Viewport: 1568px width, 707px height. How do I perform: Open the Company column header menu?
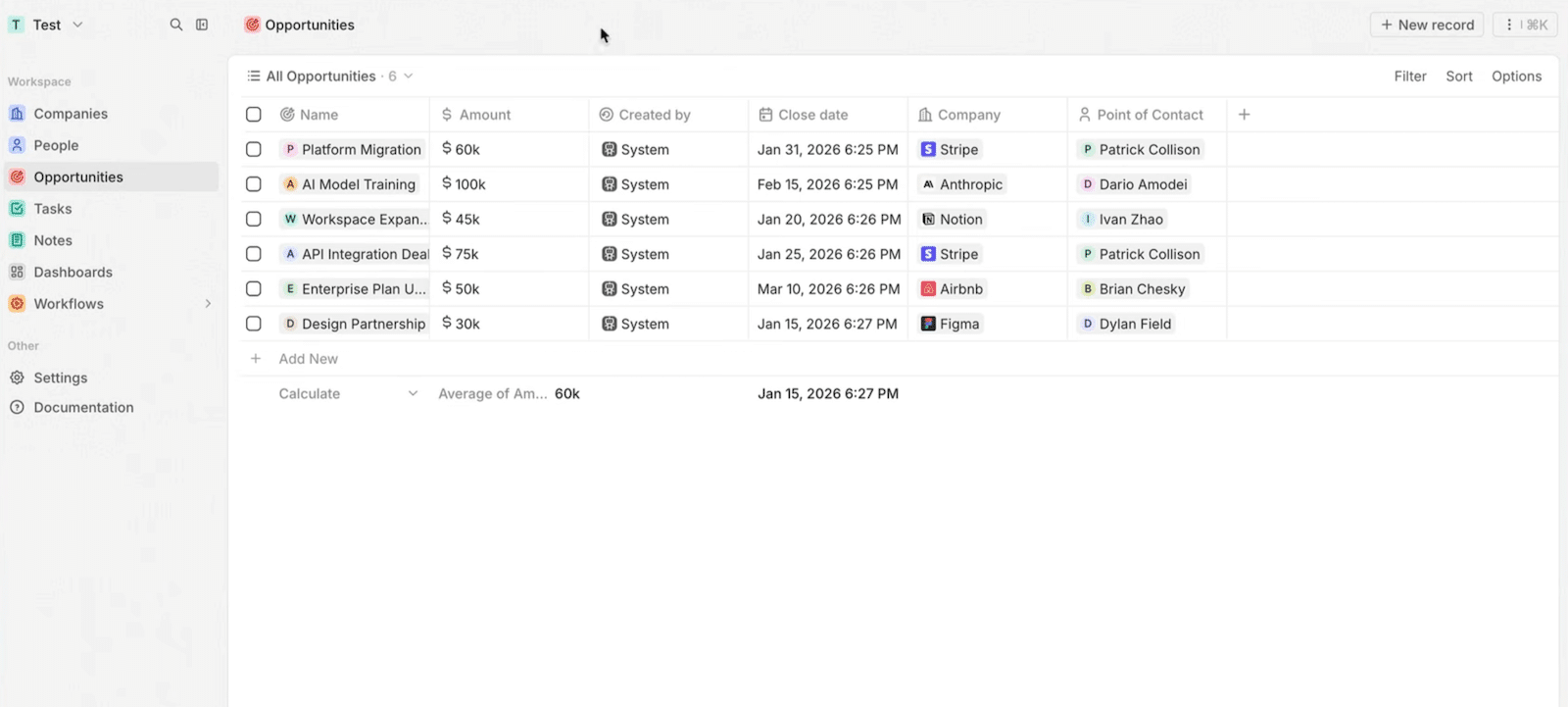coord(988,115)
